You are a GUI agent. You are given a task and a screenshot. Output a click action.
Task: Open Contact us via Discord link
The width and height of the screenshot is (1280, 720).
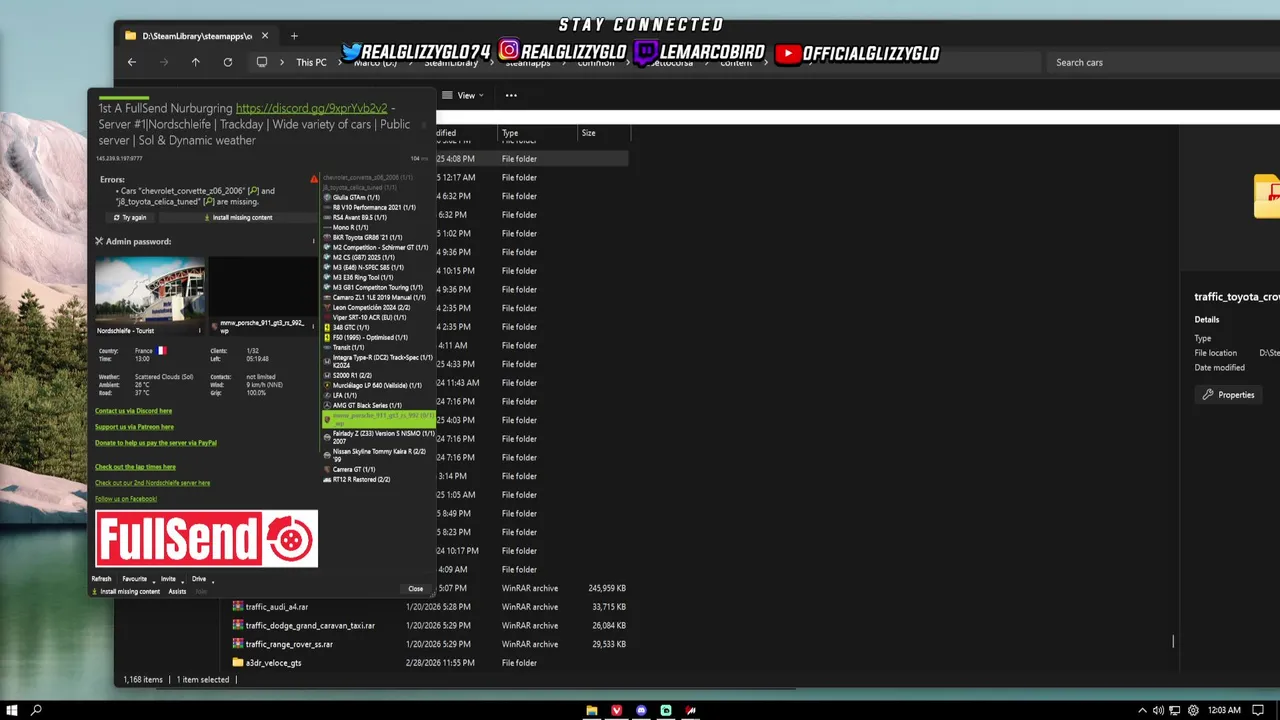pyautogui.click(x=133, y=411)
